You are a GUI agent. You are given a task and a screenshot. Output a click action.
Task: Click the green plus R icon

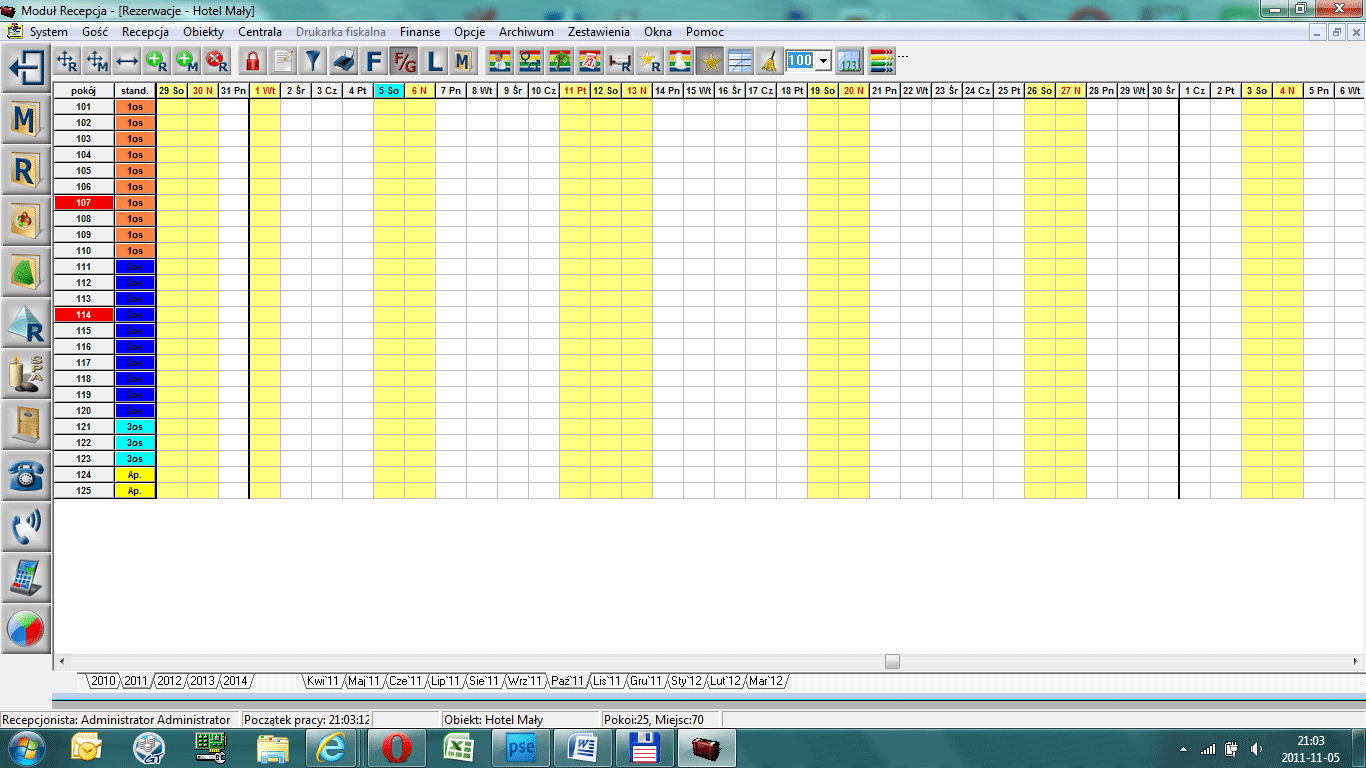157,61
